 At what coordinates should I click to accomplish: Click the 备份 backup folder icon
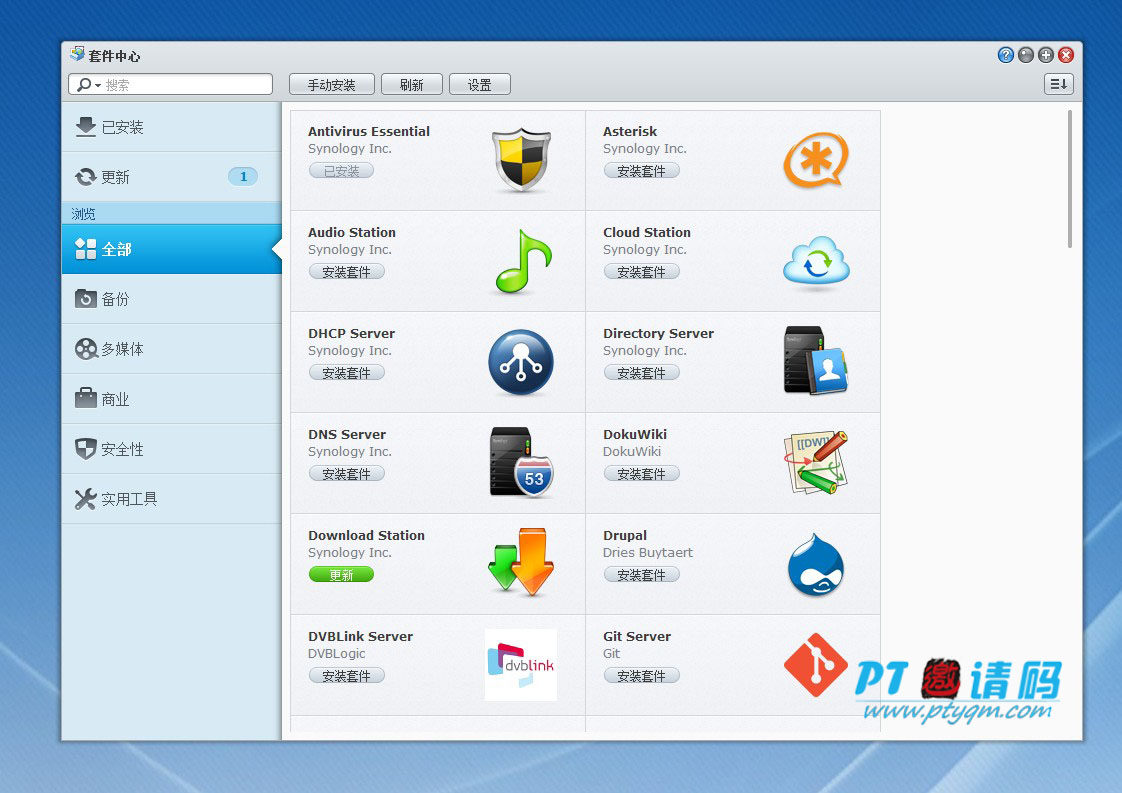click(86, 298)
